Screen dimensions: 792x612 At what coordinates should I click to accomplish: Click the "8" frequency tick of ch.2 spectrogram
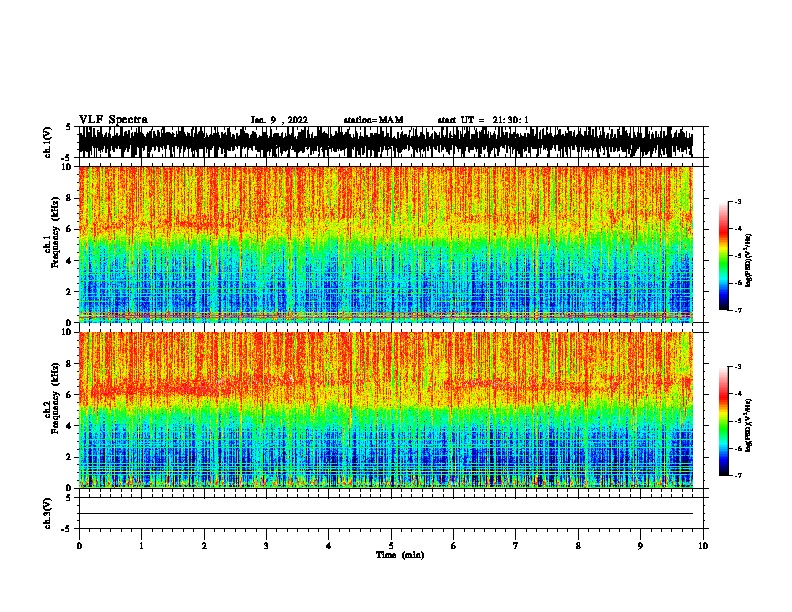click(x=69, y=364)
